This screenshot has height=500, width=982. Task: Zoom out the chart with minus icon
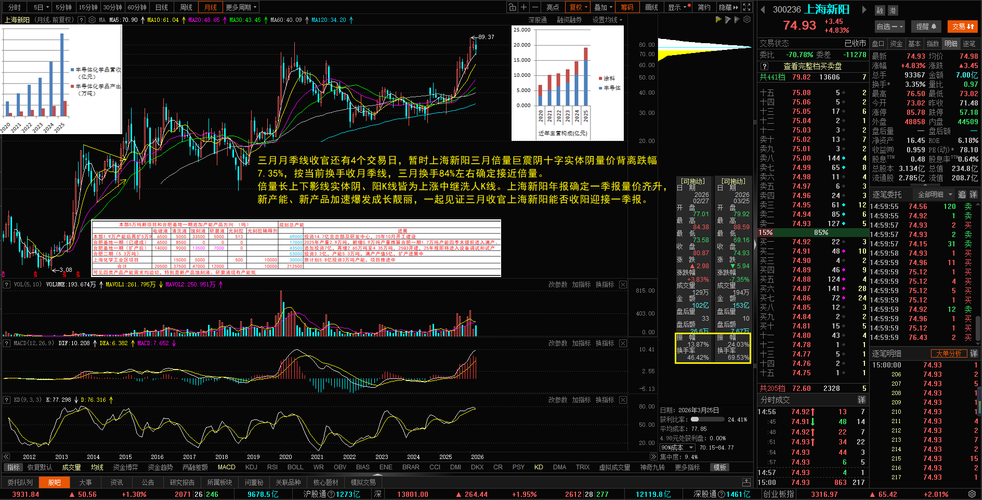coord(535,8)
